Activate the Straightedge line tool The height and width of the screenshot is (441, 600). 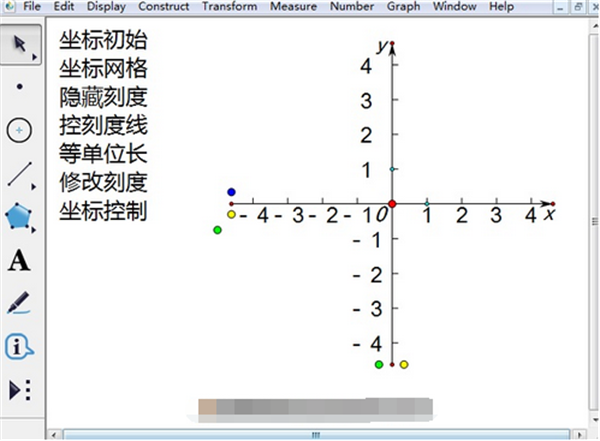pyautogui.click(x=19, y=174)
